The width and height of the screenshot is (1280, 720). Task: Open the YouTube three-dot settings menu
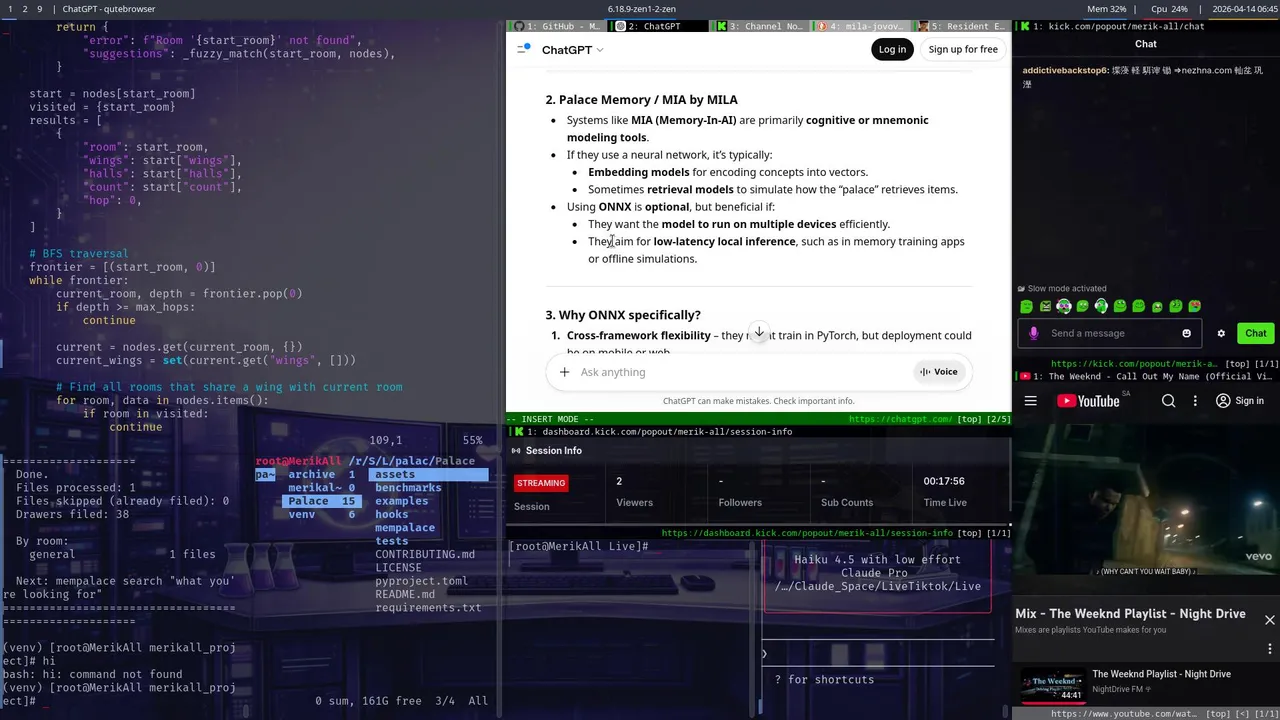1195,401
